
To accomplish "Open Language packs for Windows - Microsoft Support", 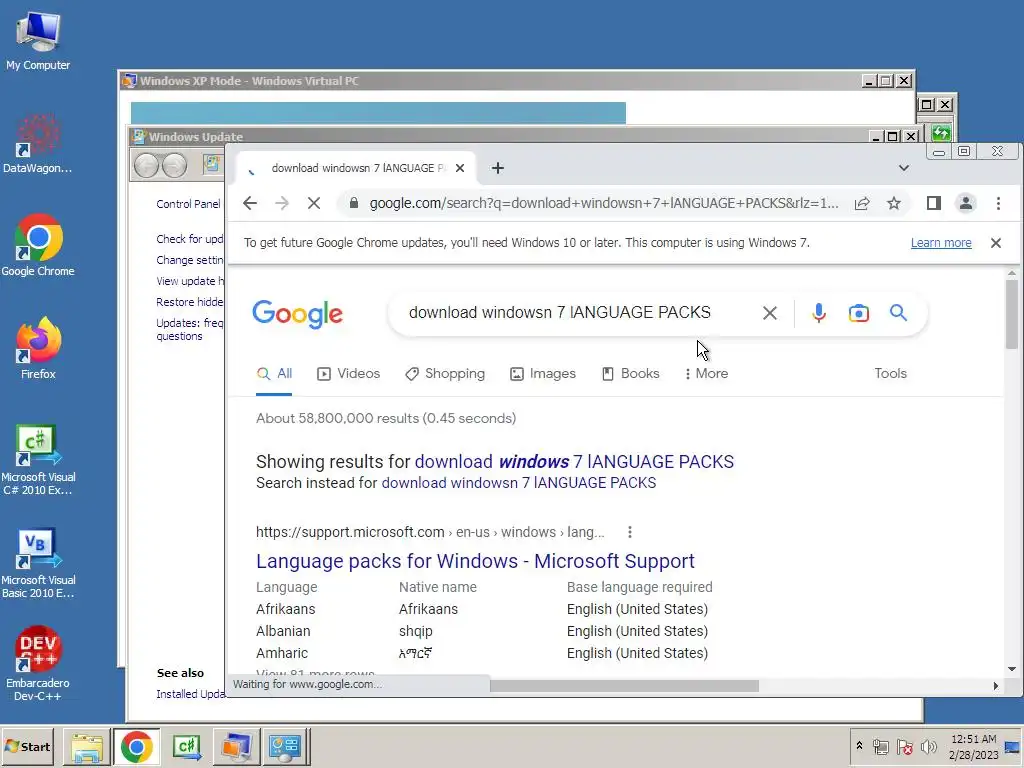I will 475,562.
